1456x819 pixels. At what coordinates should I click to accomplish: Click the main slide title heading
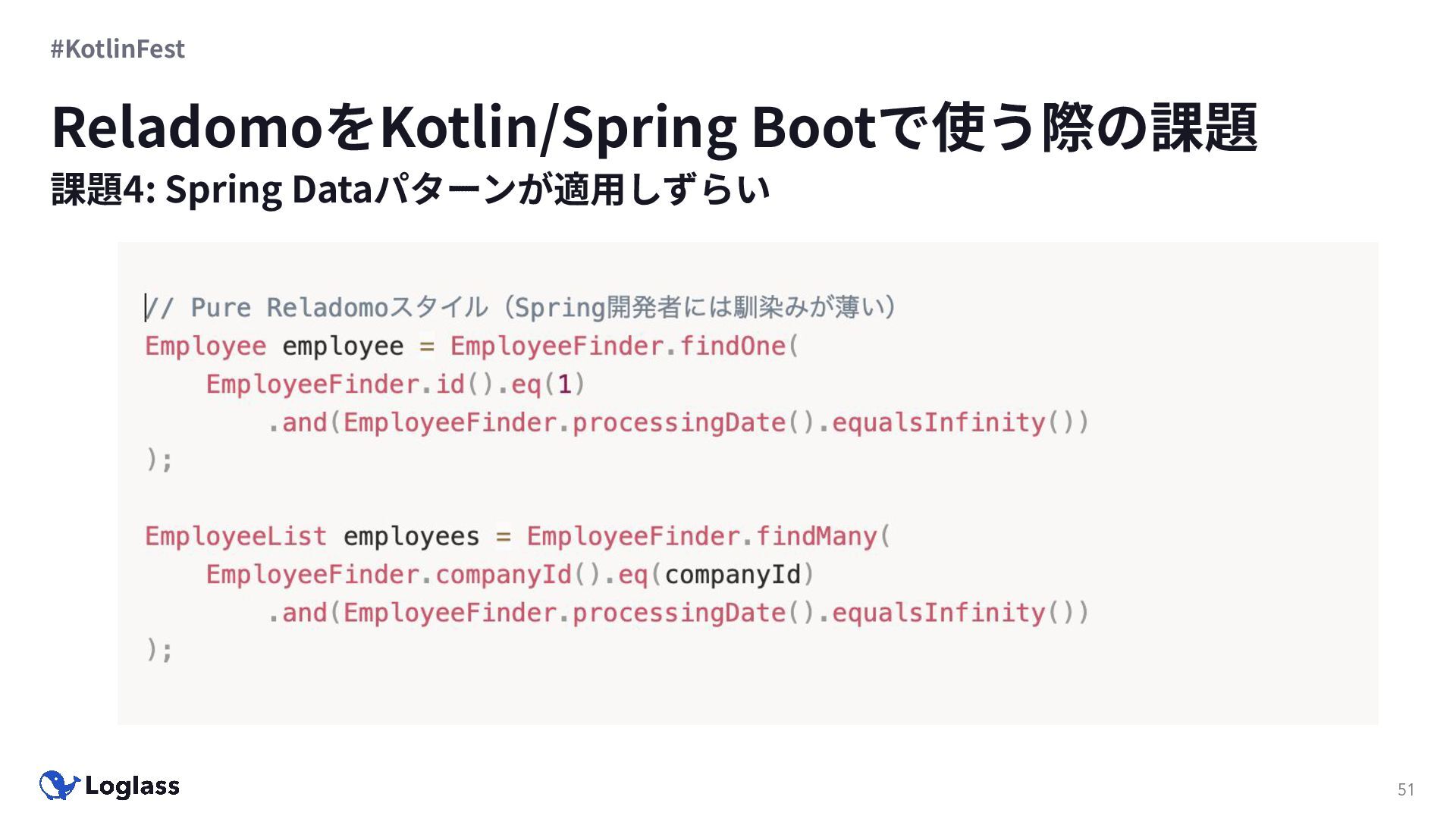click(x=654, y=127)
